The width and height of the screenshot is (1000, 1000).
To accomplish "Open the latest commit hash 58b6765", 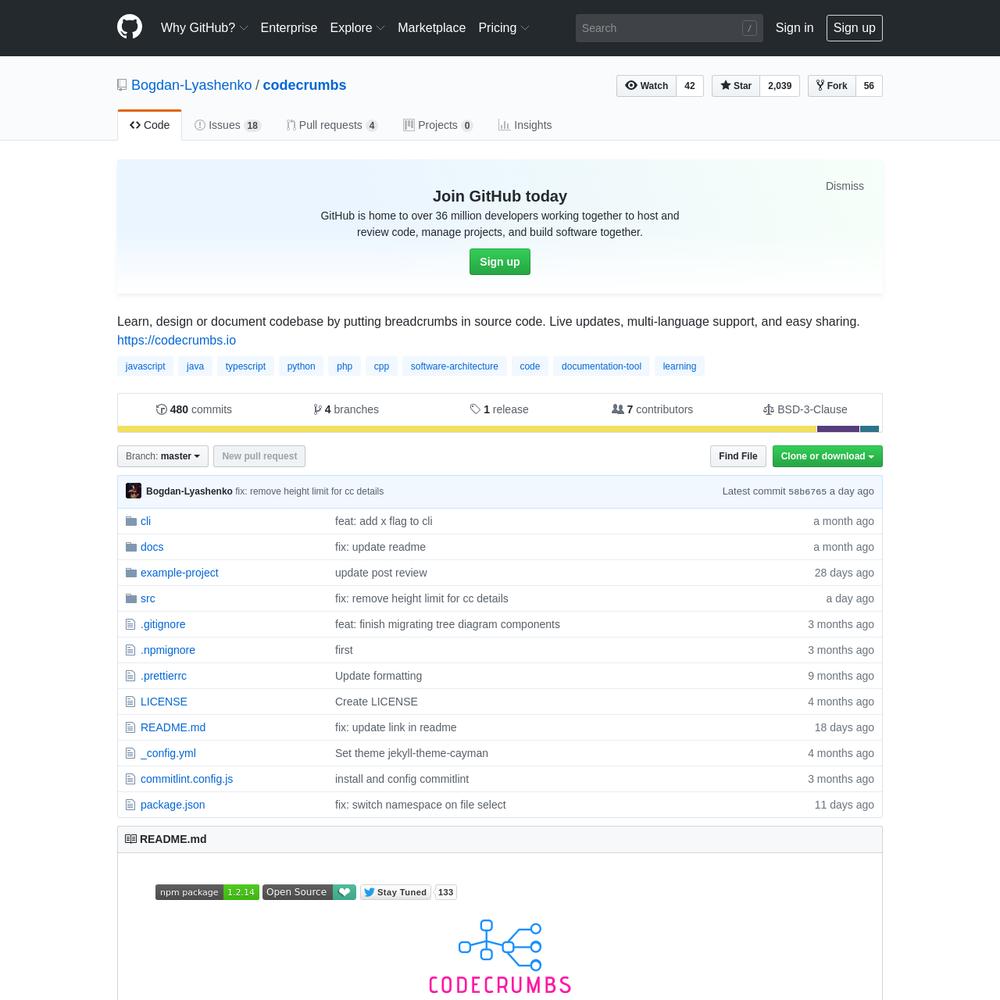I will click(x=807, y=492).
